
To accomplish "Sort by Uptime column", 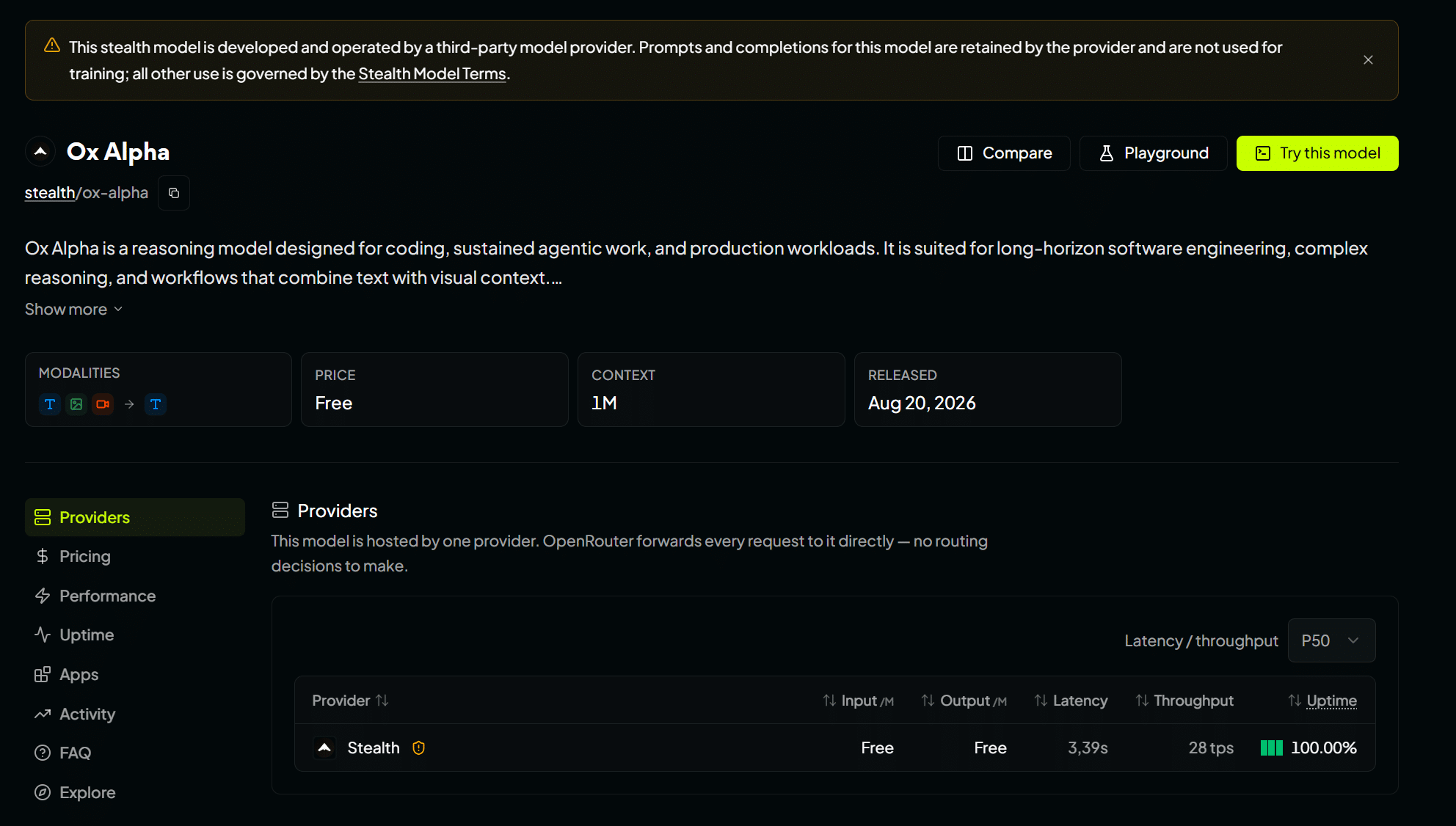I will tap(1322, 701).
